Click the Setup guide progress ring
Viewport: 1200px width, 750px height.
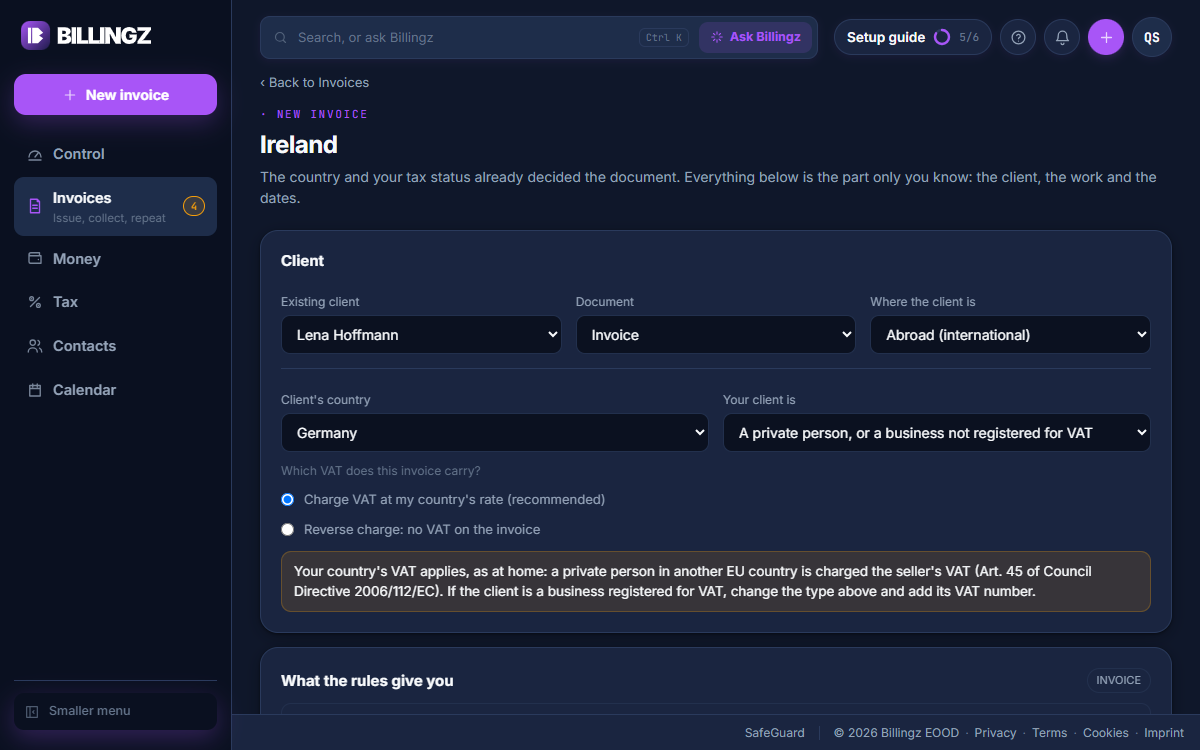pyautogui.click(x=942, y=37)
